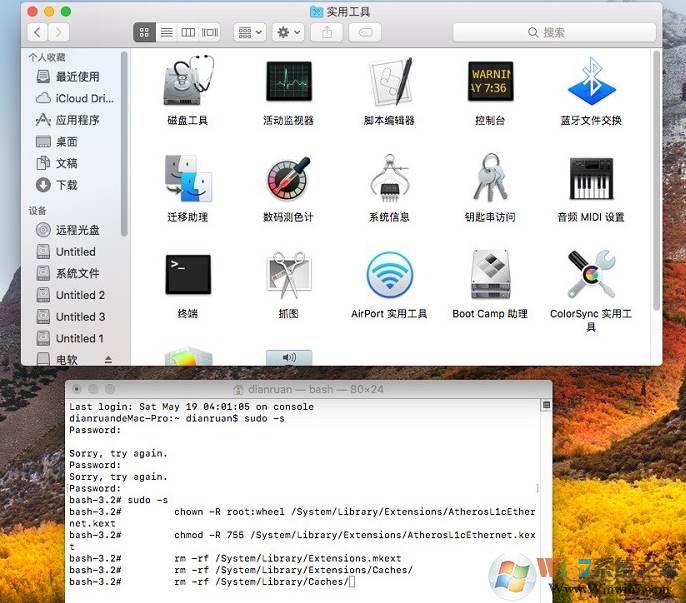
Task: Select 应用程序 in Finder sidebar
Action: click(x=77, y=120)
